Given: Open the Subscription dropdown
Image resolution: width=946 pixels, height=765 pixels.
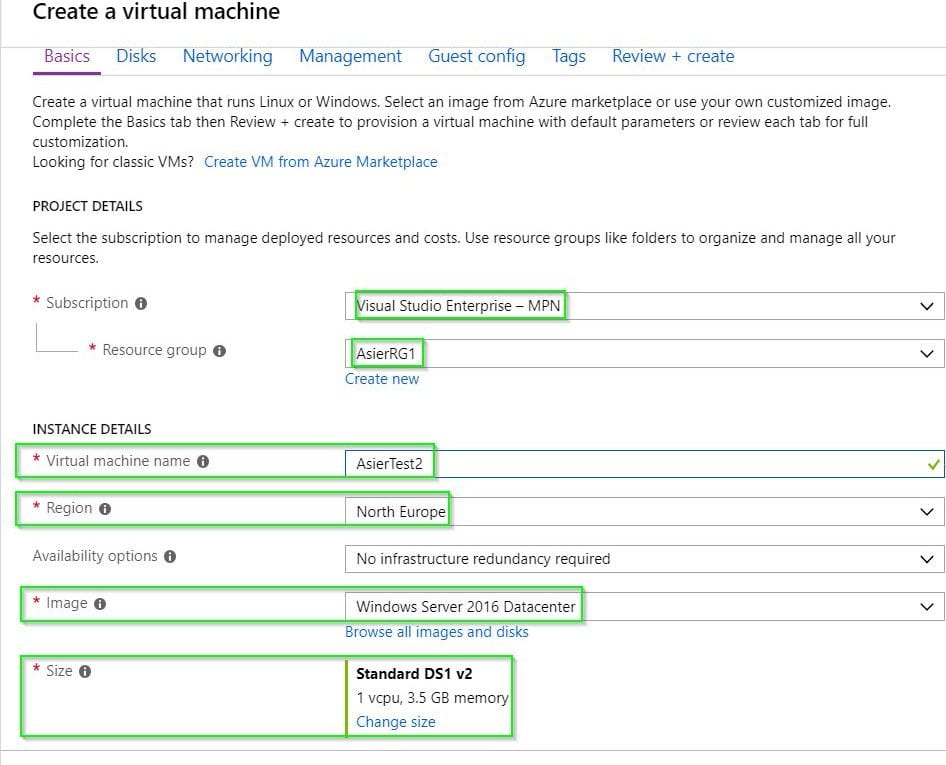Looking at the screenshot, I should point(644,306).
